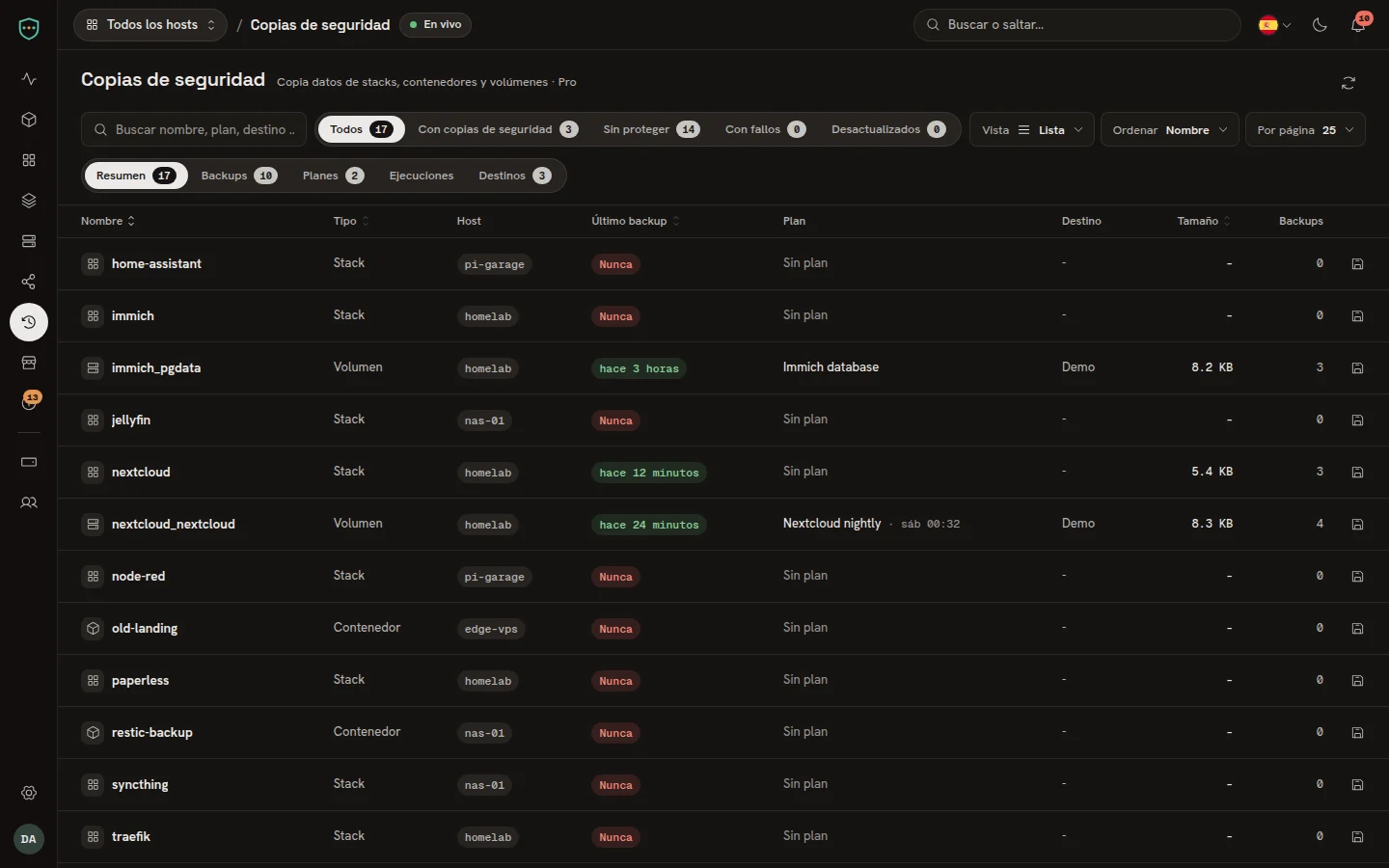Enable the Con fallos filter

coord(765,129)
